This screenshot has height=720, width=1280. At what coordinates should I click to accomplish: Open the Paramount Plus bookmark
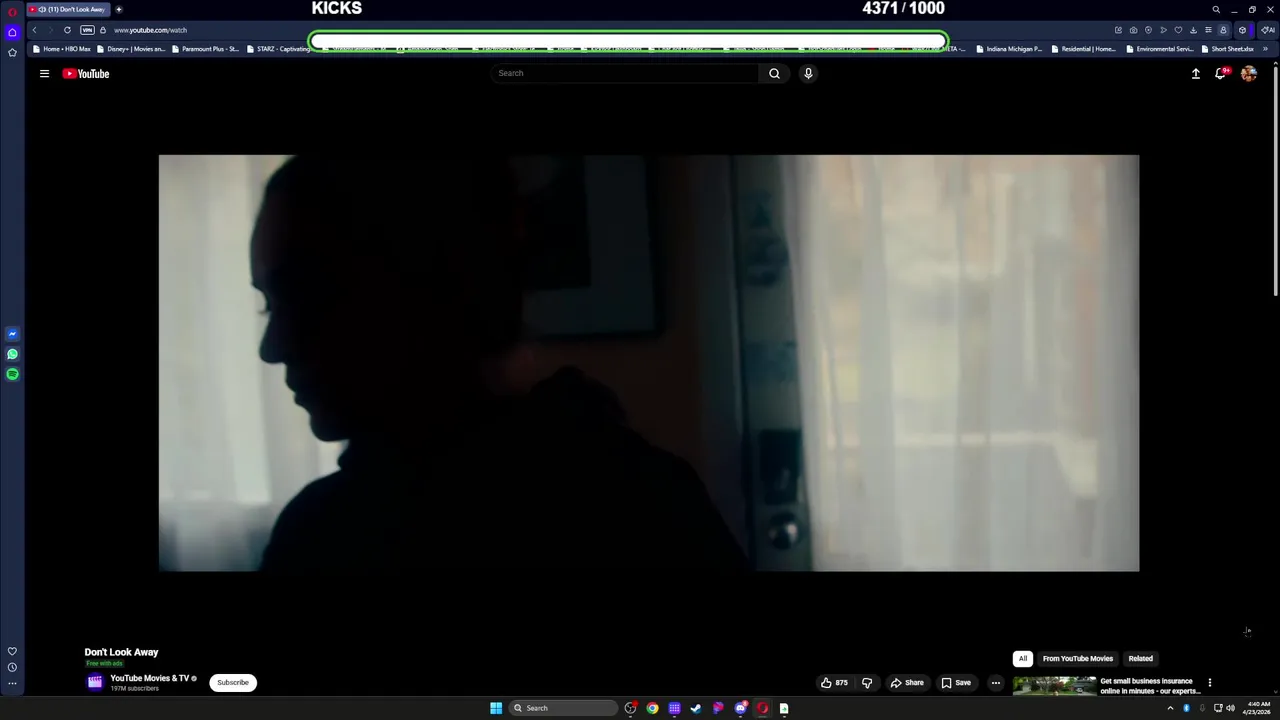point(205,49)
